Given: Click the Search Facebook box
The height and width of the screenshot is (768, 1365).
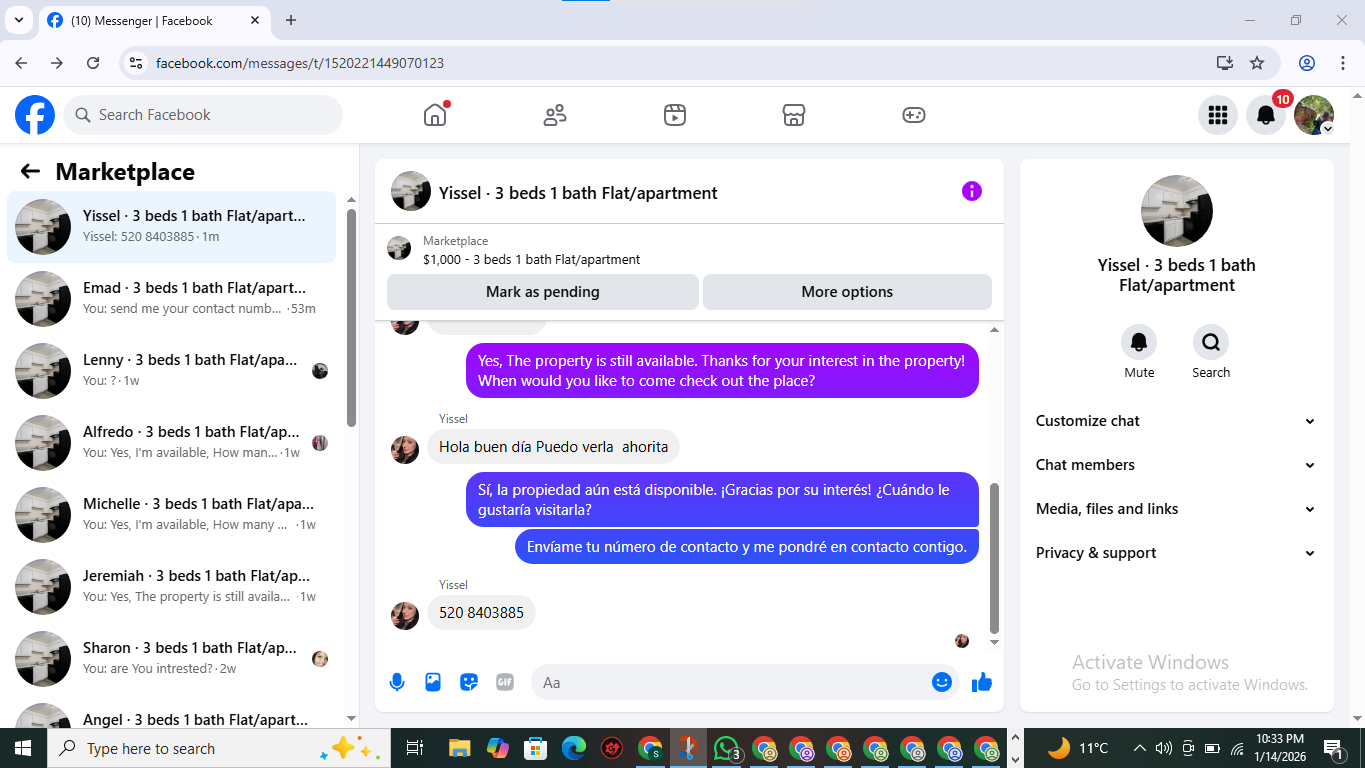Looking at the screenshot, I should pyautogui.click(x=203, y=115).
